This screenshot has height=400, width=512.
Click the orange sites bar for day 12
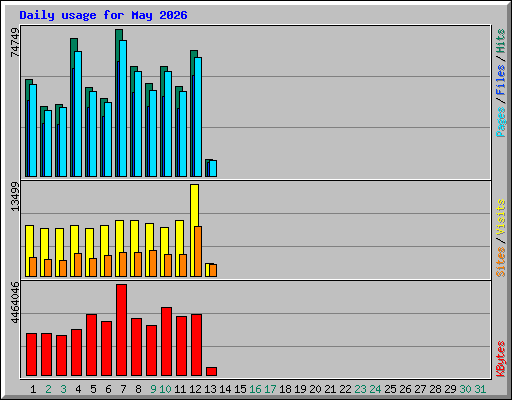198,252
